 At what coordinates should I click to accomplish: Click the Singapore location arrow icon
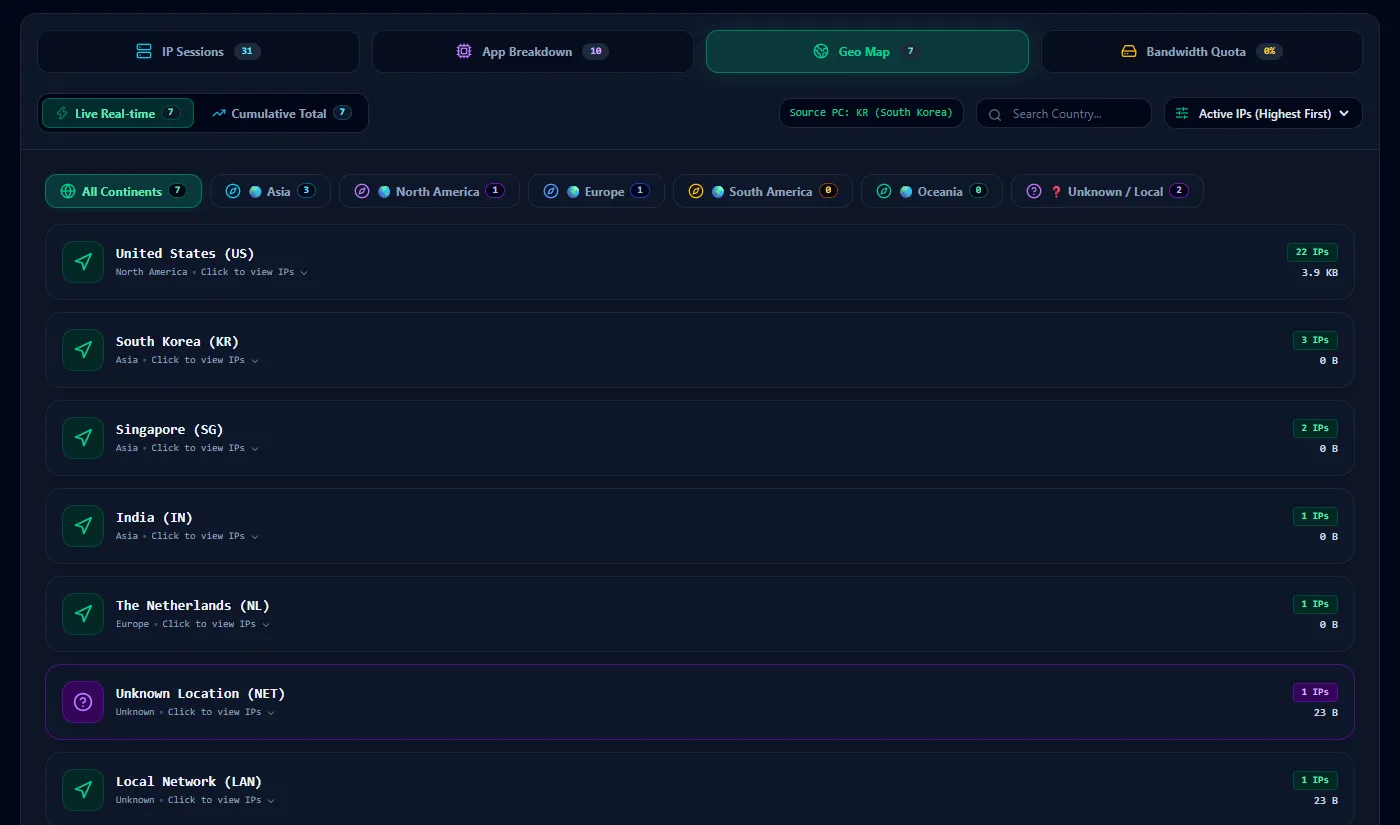tap(83, 438)
